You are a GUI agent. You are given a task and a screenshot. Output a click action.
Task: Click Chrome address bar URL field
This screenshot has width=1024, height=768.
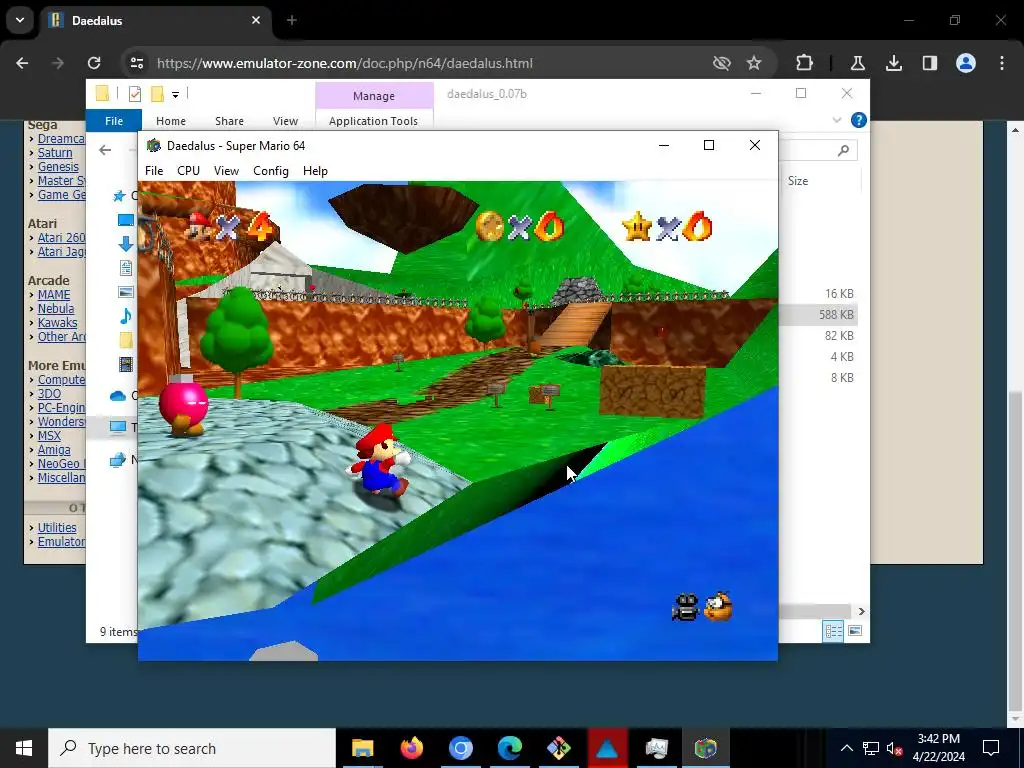click(x=418, y=63)
